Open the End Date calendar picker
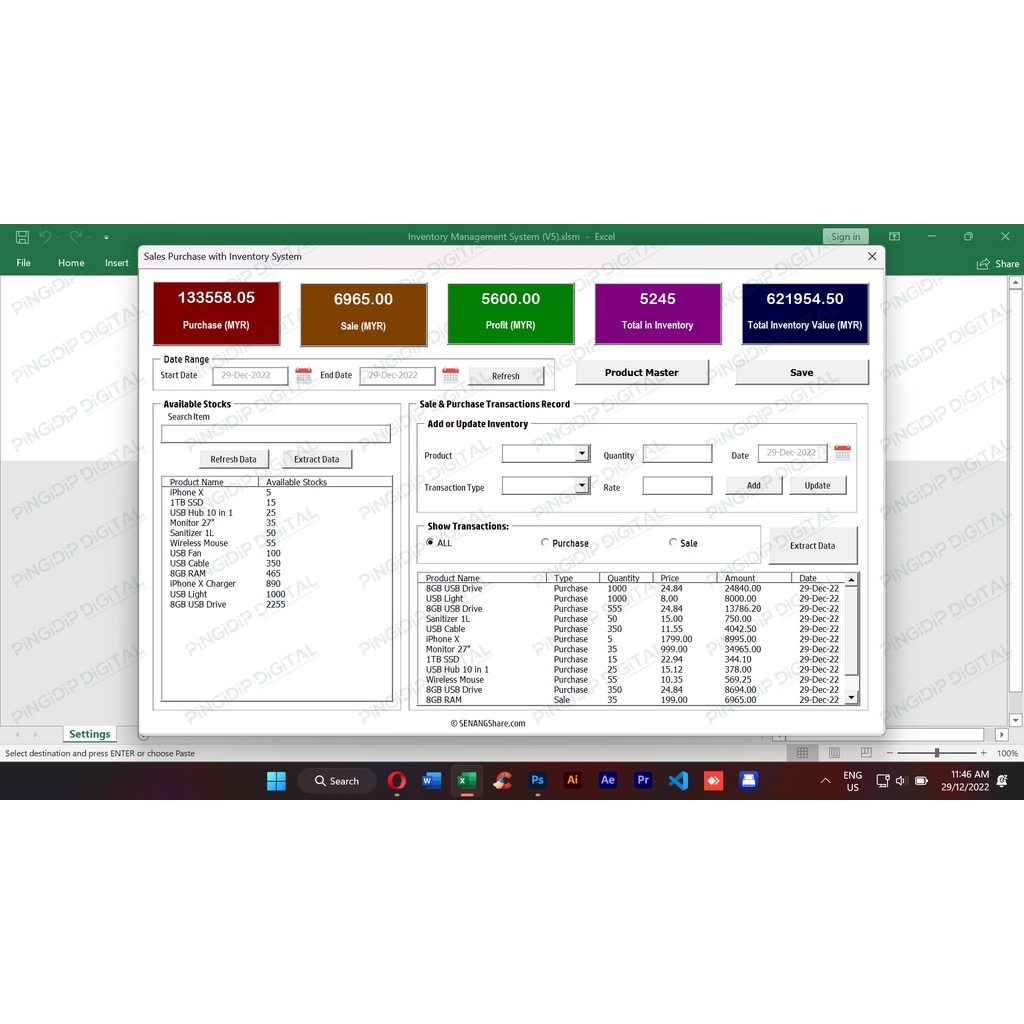Image resolution: width=1024 pixels, height=1024 pixels. pyautogui.click(x=450, y=375)
